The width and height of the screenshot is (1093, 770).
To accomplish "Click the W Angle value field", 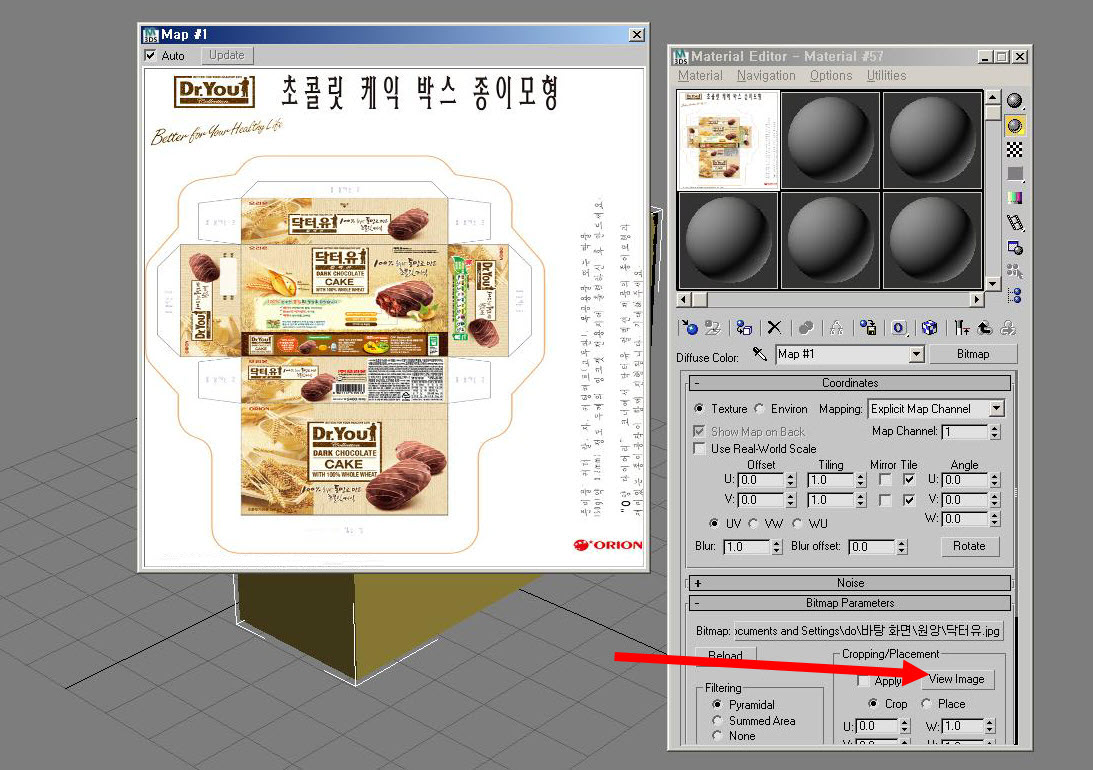I will click(965, 519).
